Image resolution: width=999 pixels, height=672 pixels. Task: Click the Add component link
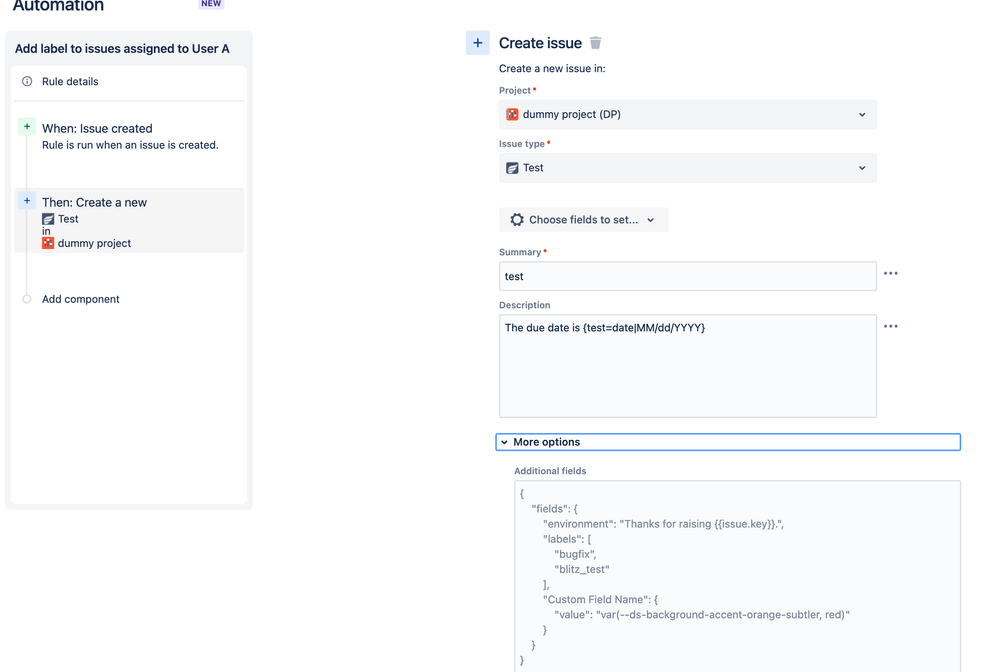click(x=81, y=299)
